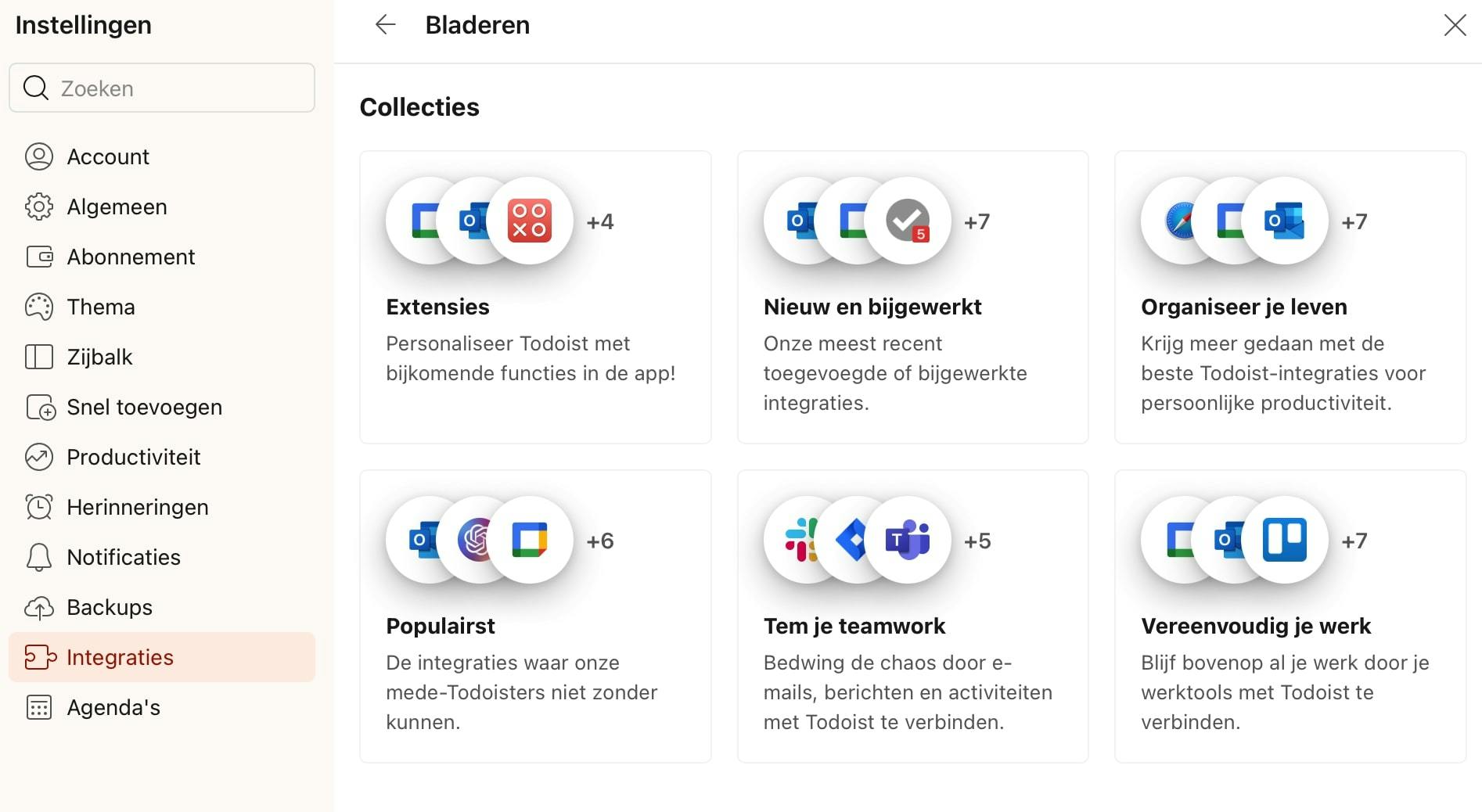Click the Zijbalk sidebar icon
Viewport: 1482px width, 812px height.
tap(39, 357)
